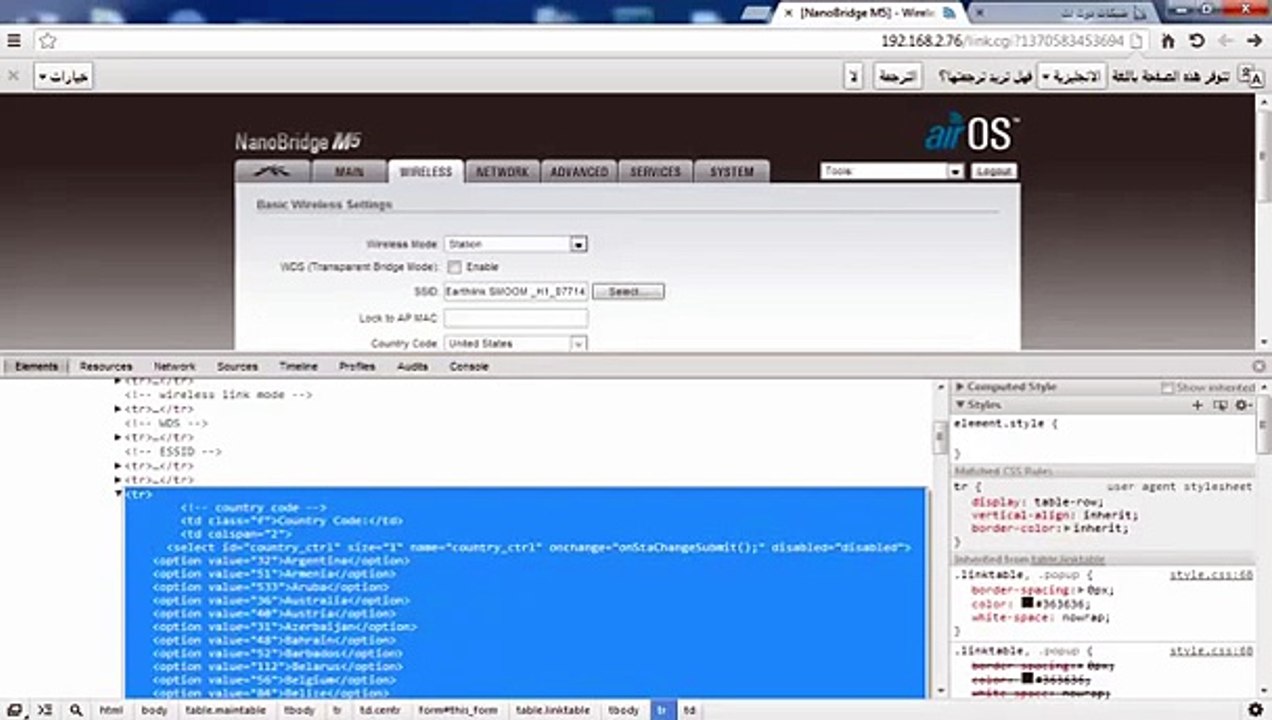Click the Logout button
1272x720 pixels.
click(994, 171)
